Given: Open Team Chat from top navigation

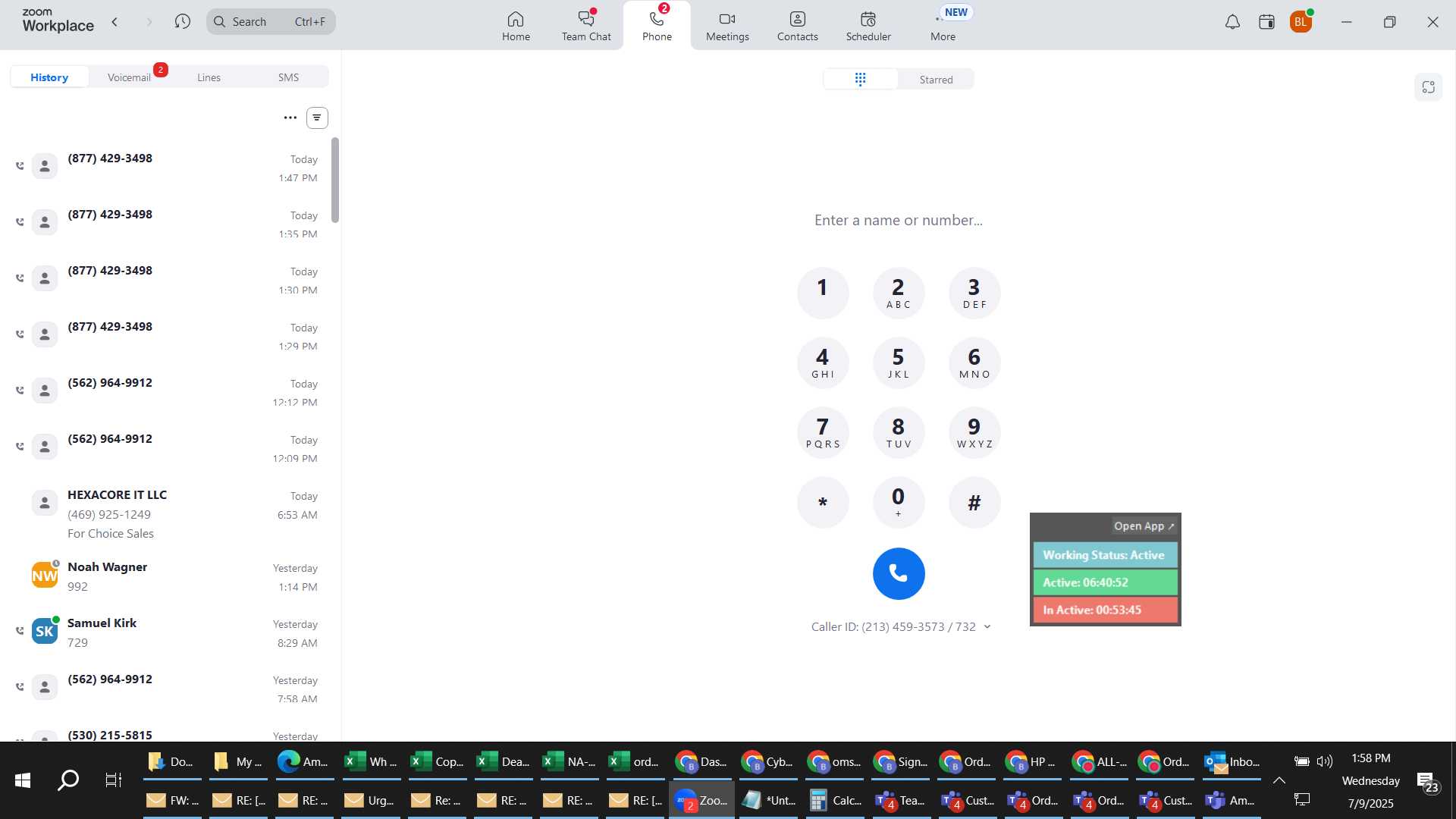Looking at the screenshot, I should pyautogui.click(x=586, y=26).
